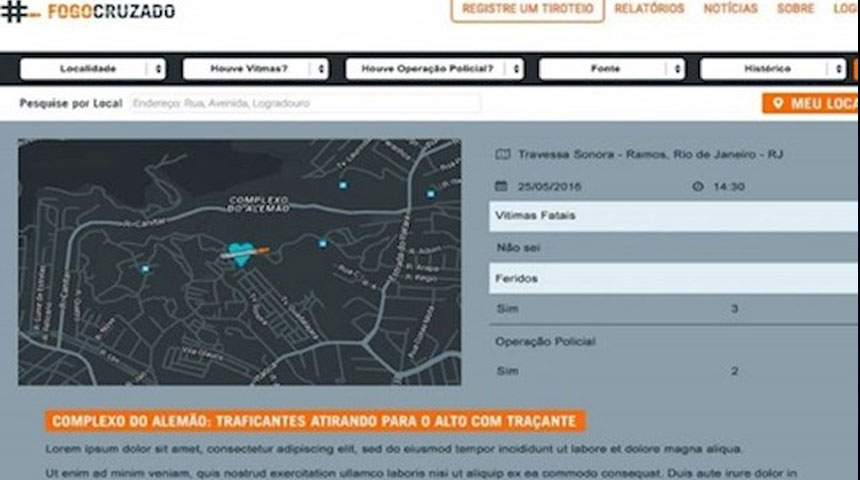Open the Notícias page
Viewport: 860px width, 480px height.
pyautogui.click(x=730, y=9)
